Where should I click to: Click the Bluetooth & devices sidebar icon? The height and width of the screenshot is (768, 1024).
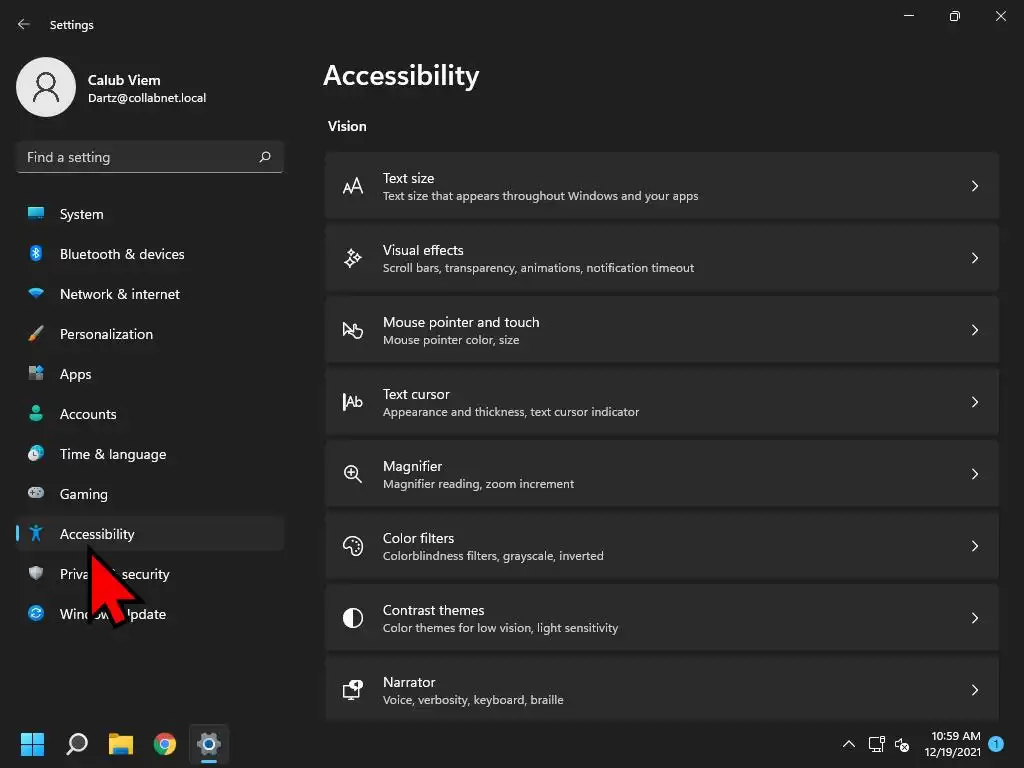point(36,254)
